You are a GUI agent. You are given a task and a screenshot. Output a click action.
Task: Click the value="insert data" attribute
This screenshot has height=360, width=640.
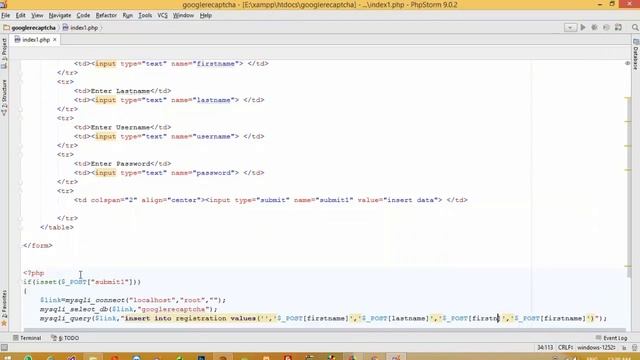[398, 200]
